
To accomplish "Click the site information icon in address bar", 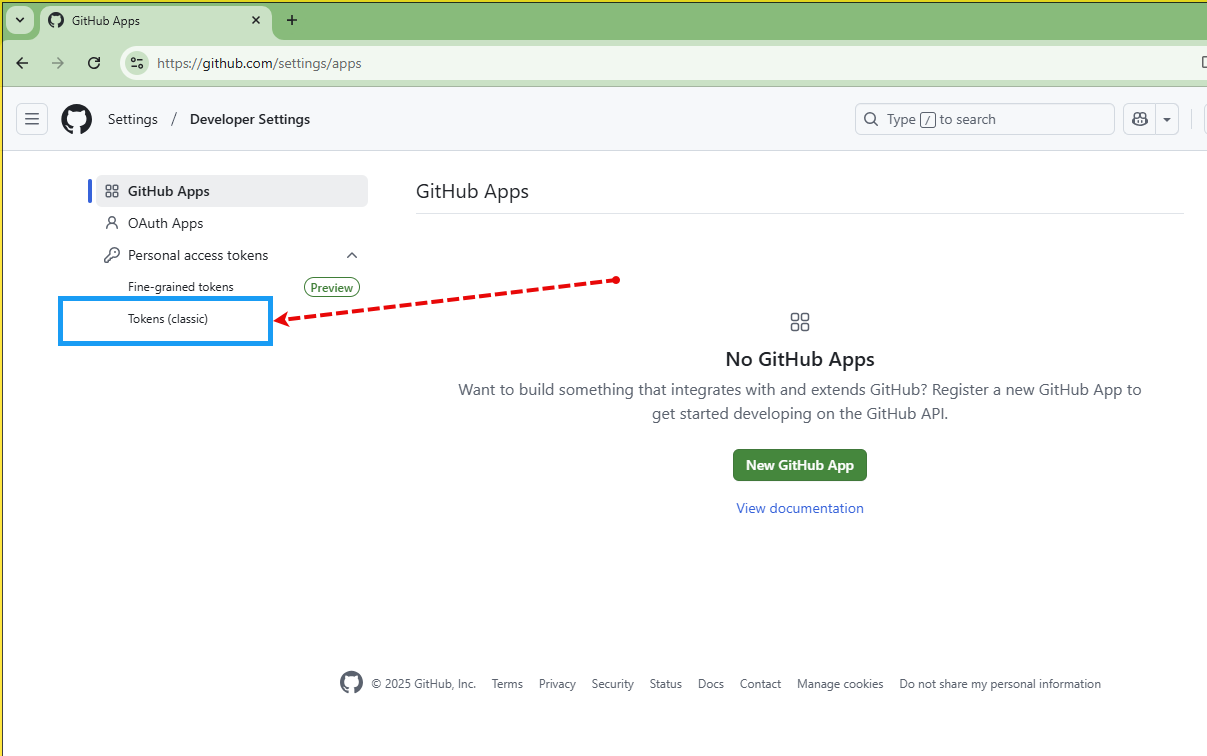I will point(137,63).
